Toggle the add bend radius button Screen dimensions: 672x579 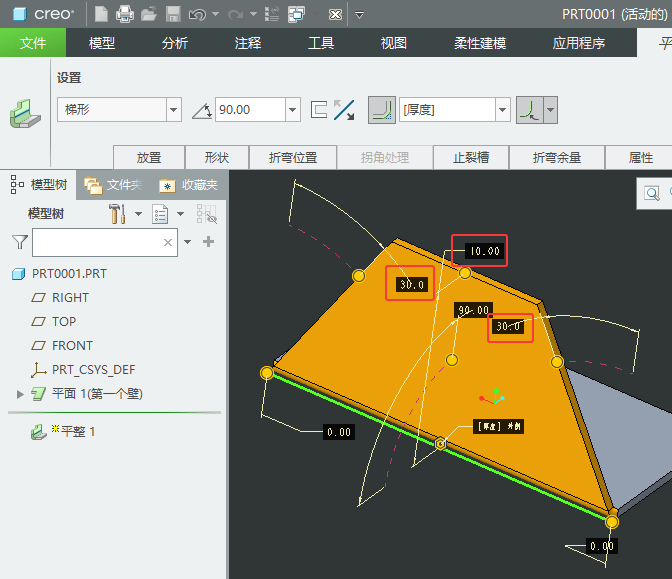pos(382,110)
